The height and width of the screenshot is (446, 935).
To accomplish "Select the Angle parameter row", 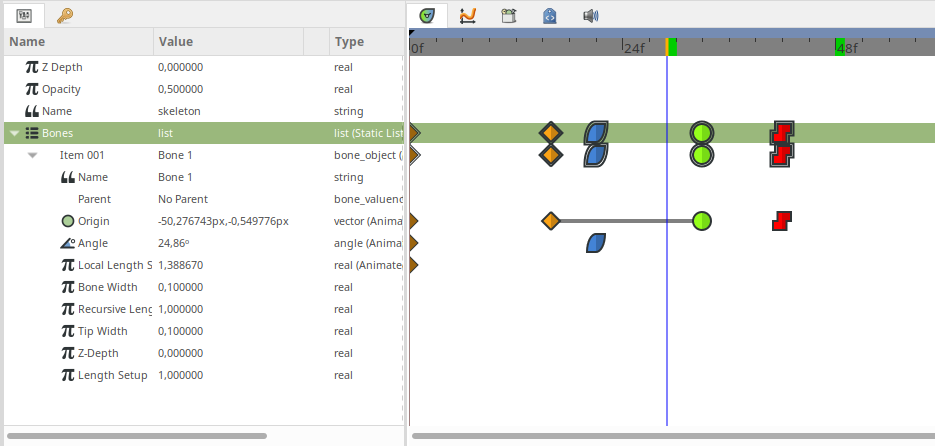I will click(x=204, y=243).
